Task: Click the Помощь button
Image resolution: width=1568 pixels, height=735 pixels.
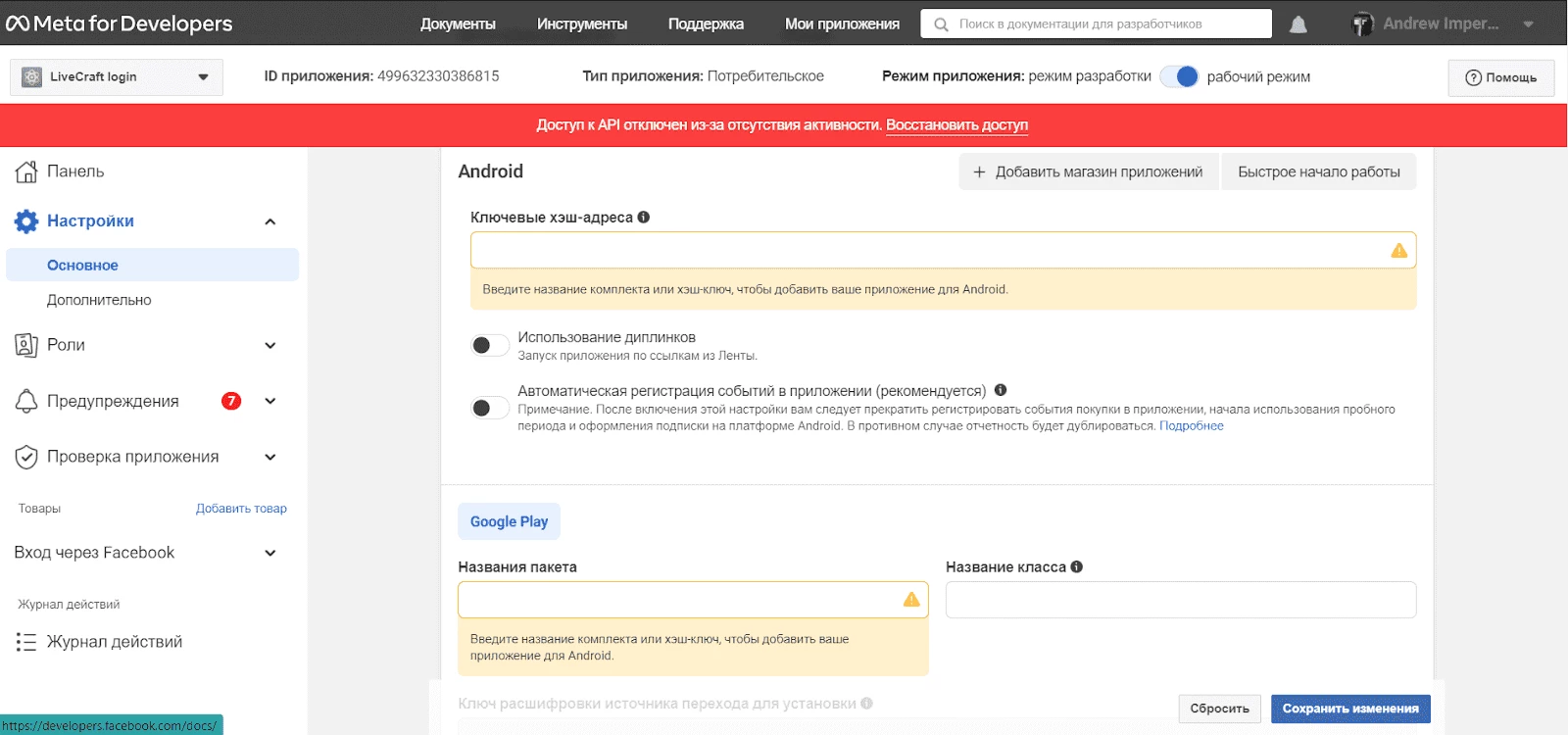Action: pyautogui.click(x=1501, y=77)
